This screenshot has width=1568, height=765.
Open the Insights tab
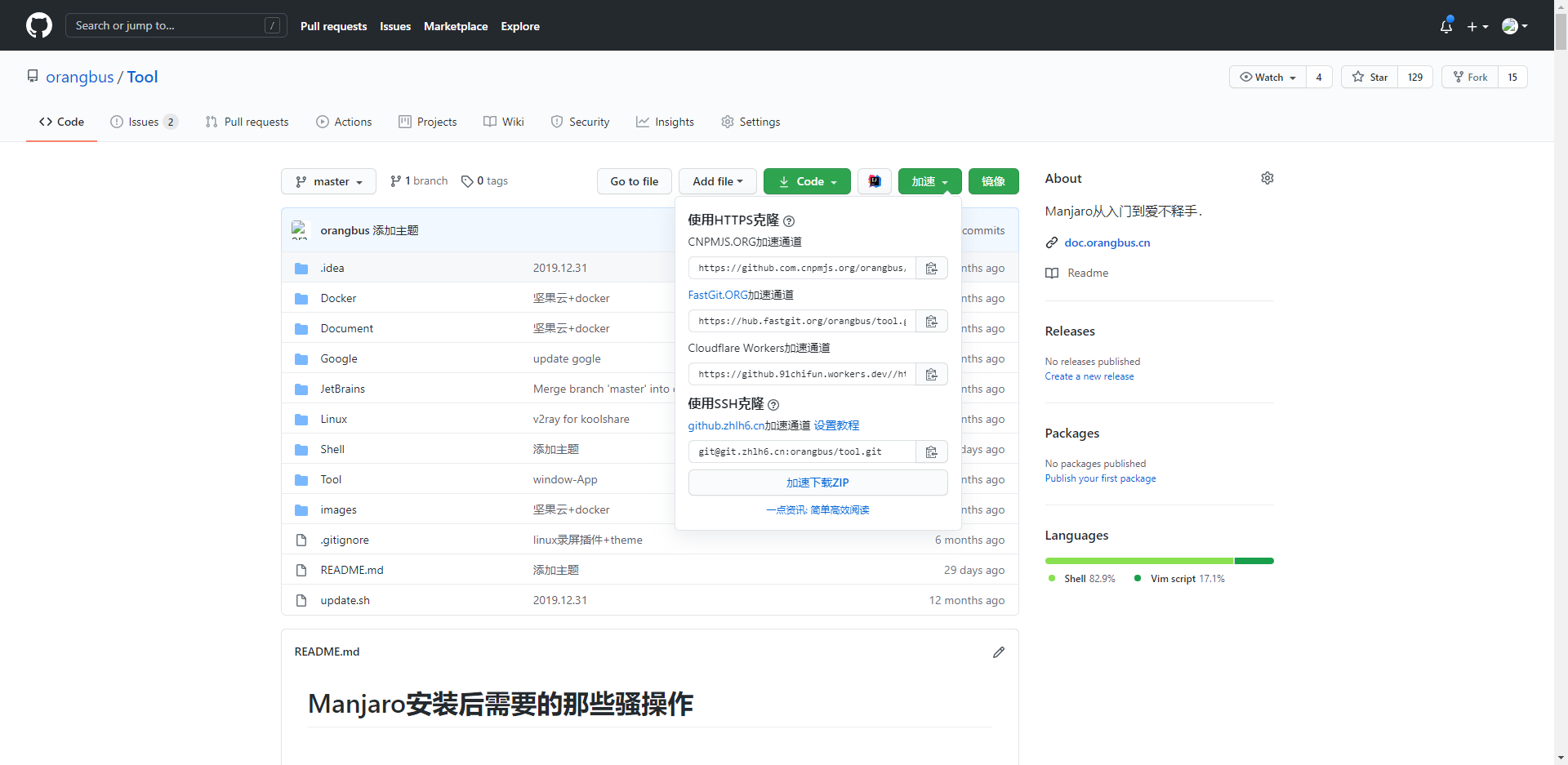pyautogui.click(x=665, y=122)
